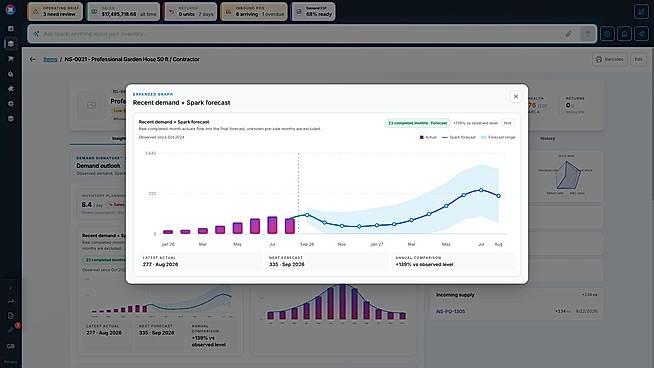Viewport: 654px width, 368px height.
Task: Click the Spark forecast legend item
Action: click(x=459, y=137)
